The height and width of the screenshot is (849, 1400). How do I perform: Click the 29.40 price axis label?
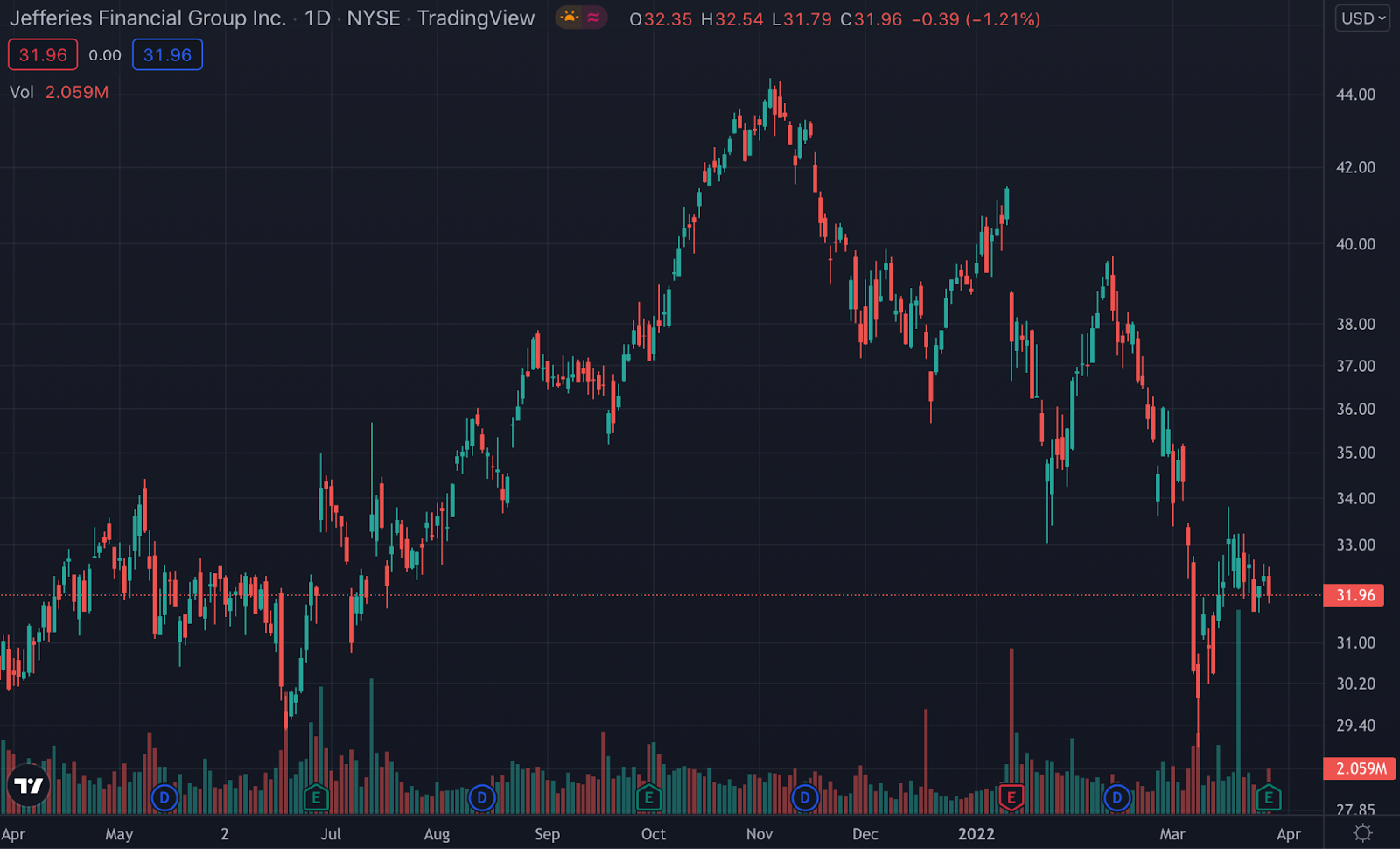coord(1355,726)
